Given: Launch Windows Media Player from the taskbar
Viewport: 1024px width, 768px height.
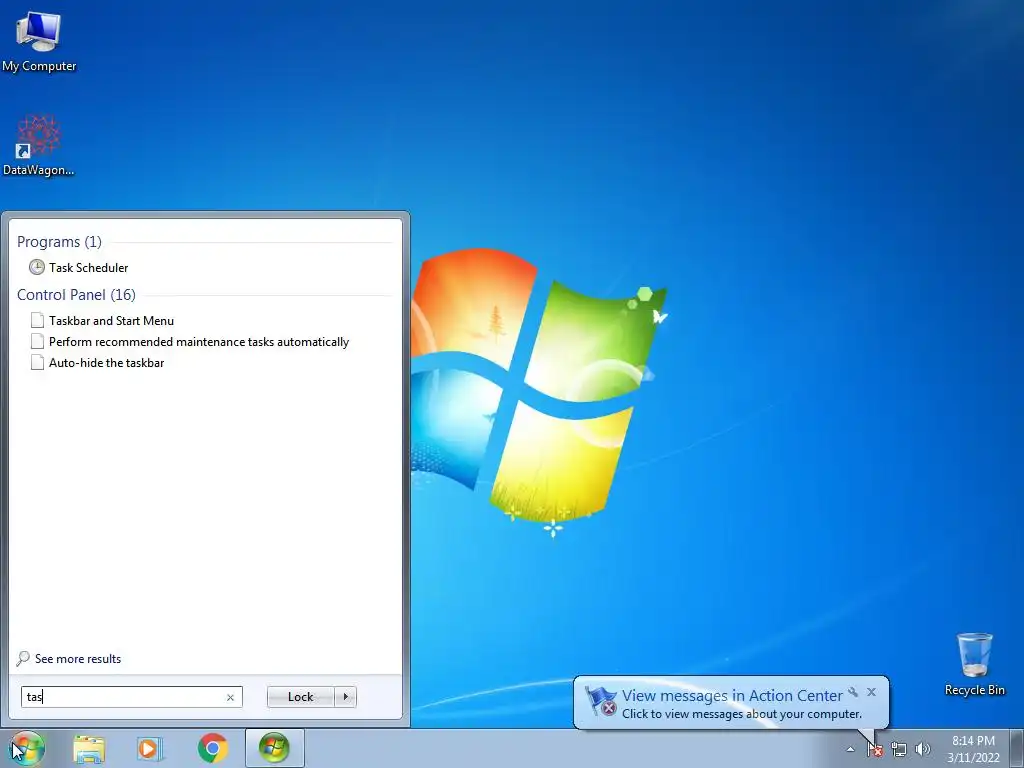Looking at the screenshot, I should (149, 748).
